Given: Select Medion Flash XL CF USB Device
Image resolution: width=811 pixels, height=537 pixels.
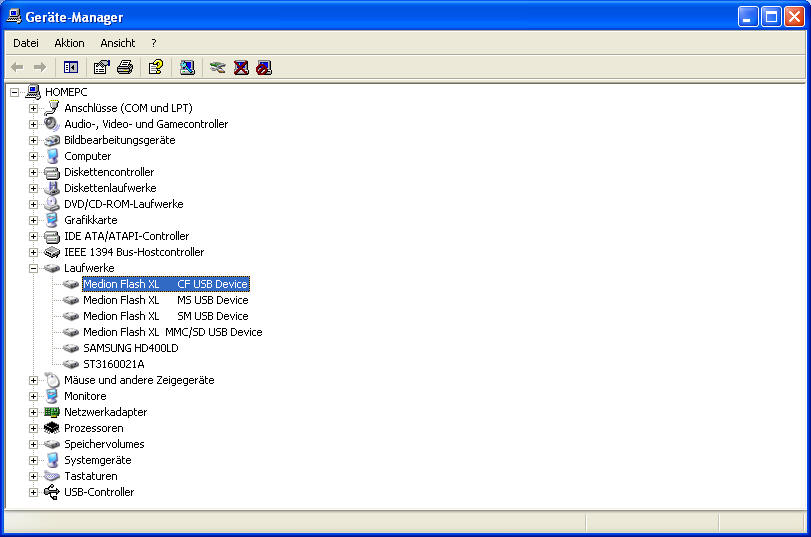Looking at the screenshot, I should pos(166,284).
